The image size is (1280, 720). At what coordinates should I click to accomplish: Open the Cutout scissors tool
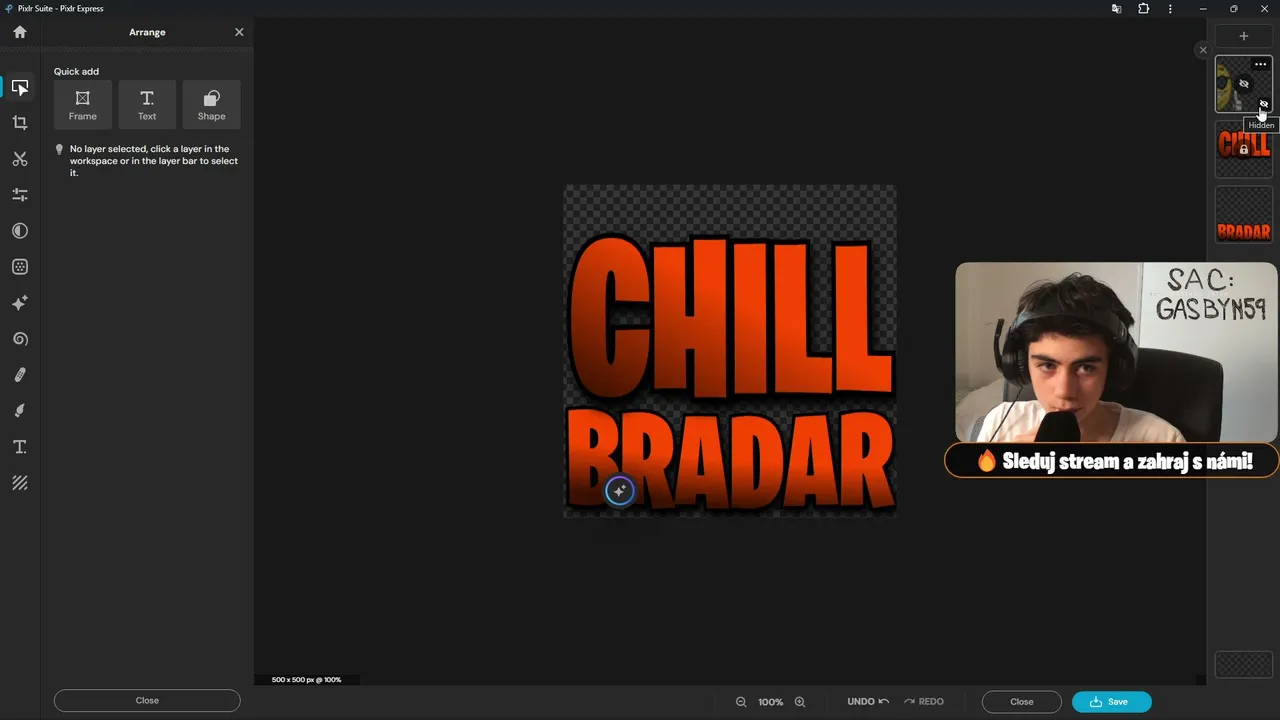[20, 159]
